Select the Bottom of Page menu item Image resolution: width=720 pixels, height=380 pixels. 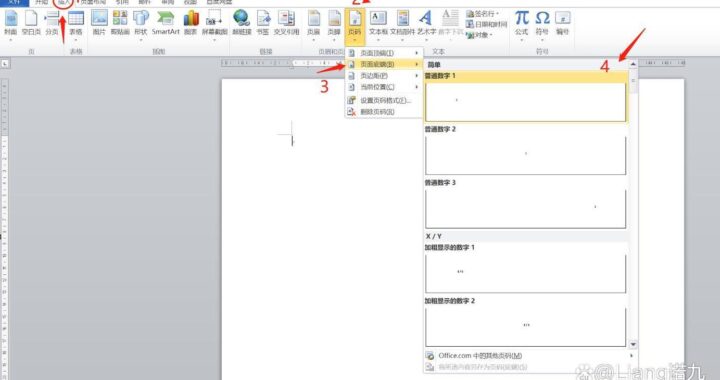pyautogui.click(x=384, y=64)
